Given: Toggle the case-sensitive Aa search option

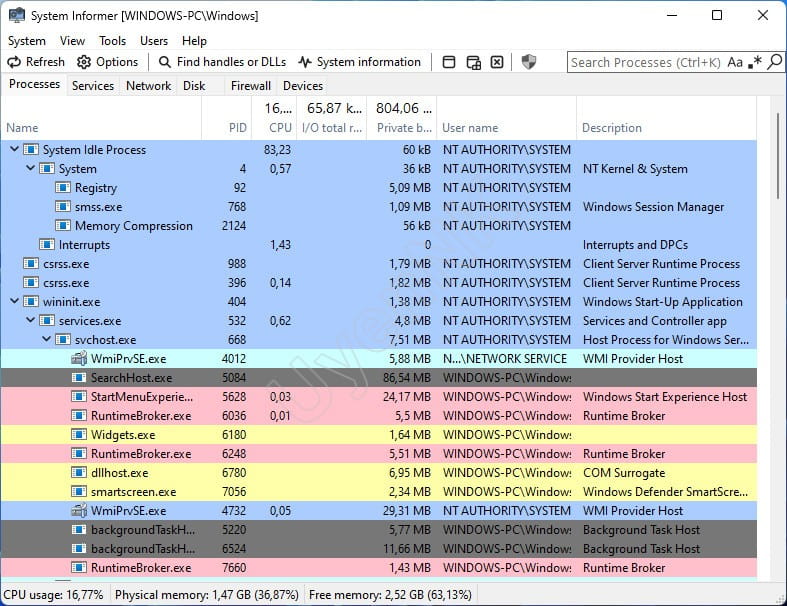Looking at the screenshot, I should 735,62.
